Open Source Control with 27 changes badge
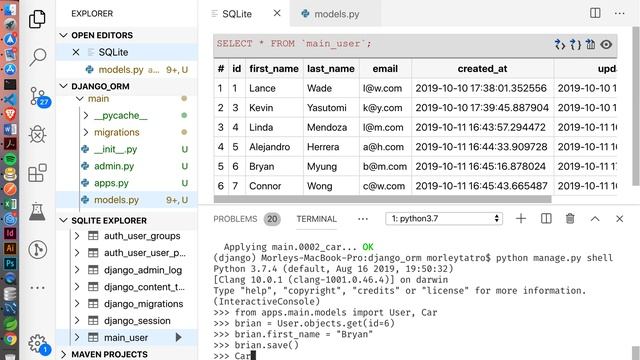This screenshot has width=640, height=360. (39, 97)
